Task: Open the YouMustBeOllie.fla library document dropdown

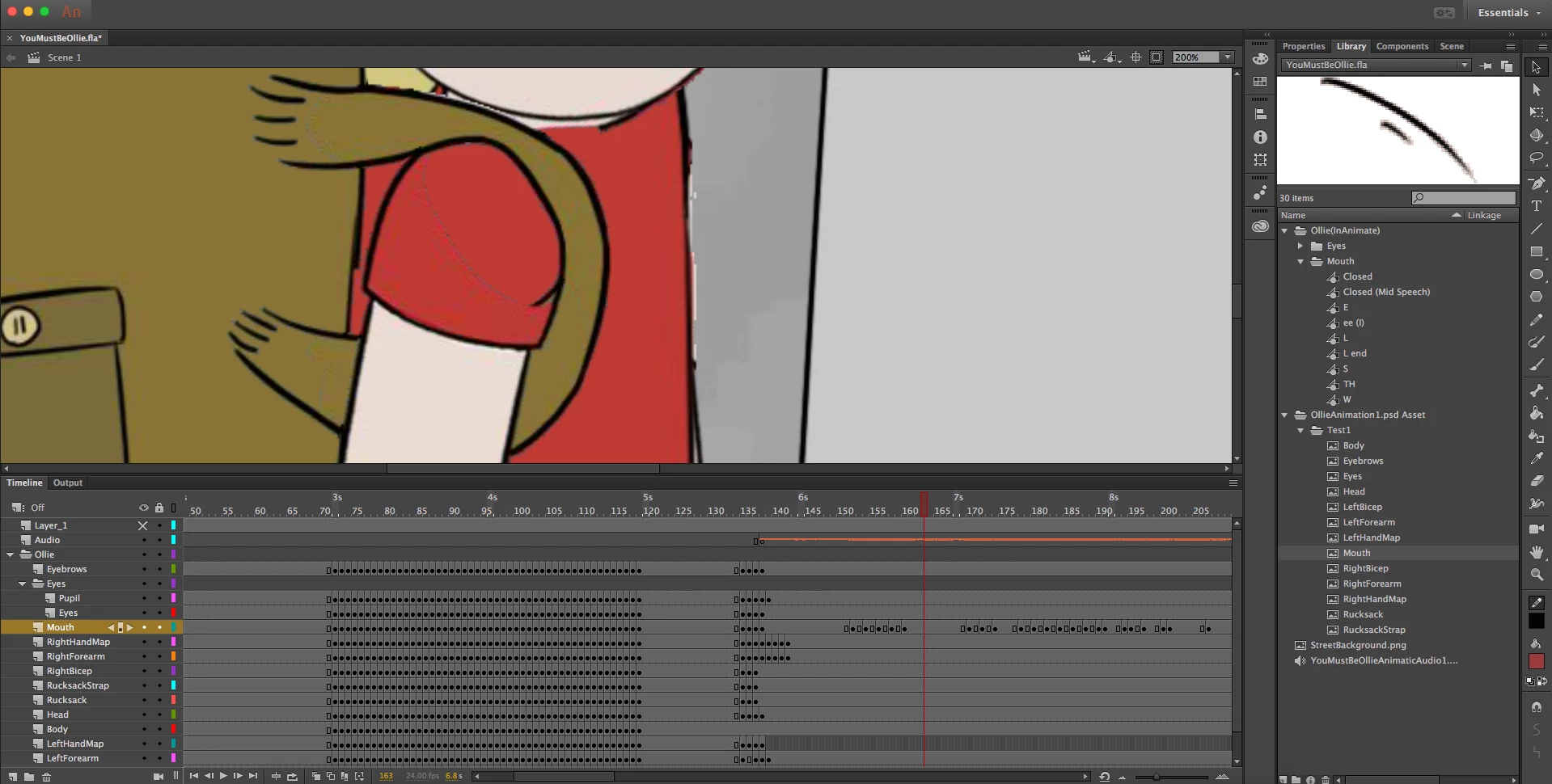Action: coord(1464,65)
